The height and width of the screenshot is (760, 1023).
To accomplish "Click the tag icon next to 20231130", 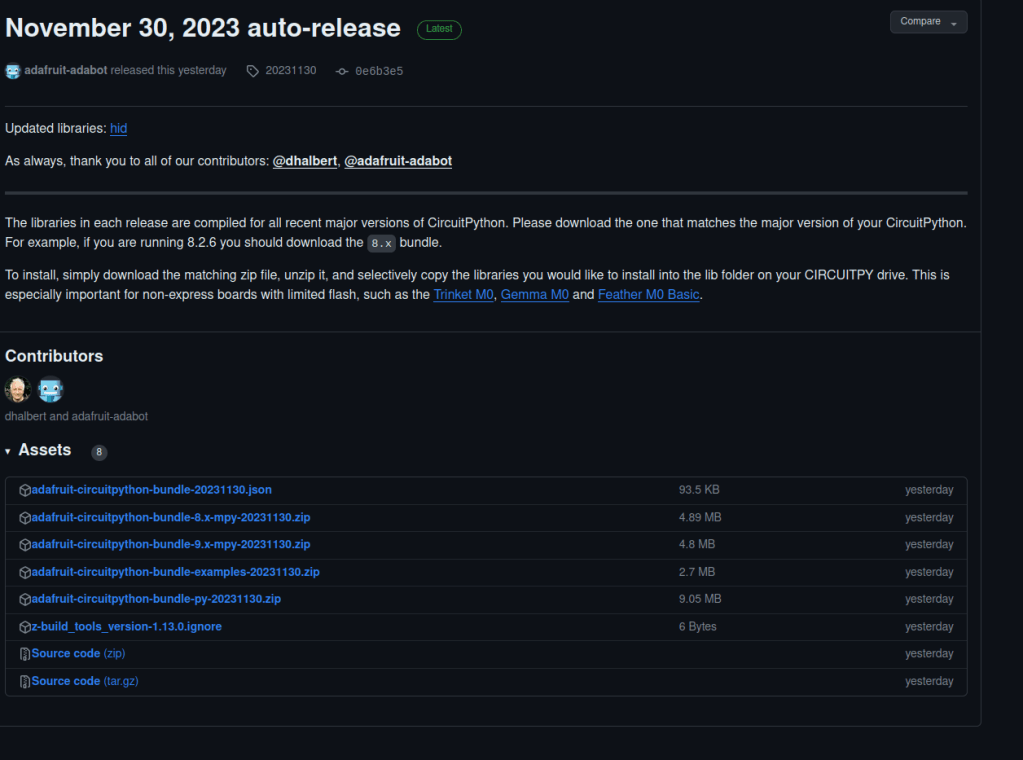I will coord(253,71).
